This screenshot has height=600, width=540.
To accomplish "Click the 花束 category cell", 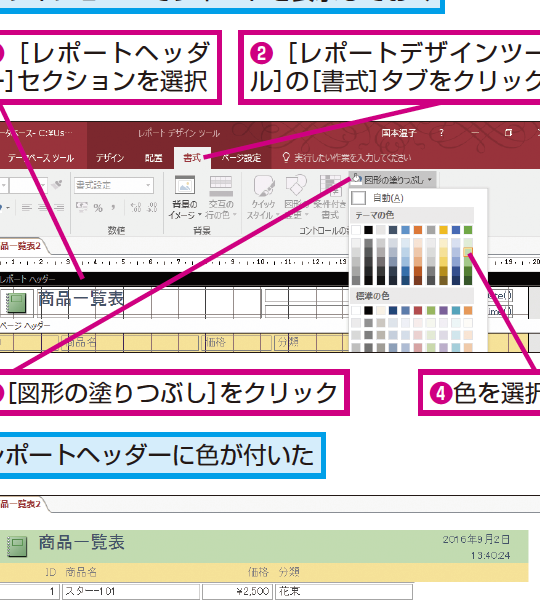I will (344, 591).
